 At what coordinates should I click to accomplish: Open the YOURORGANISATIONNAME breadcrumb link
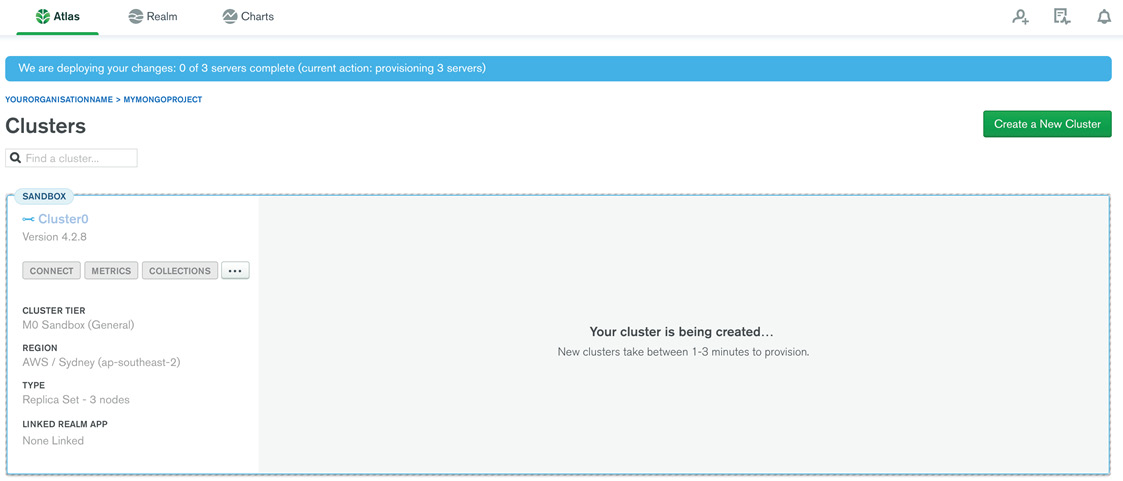59,99
